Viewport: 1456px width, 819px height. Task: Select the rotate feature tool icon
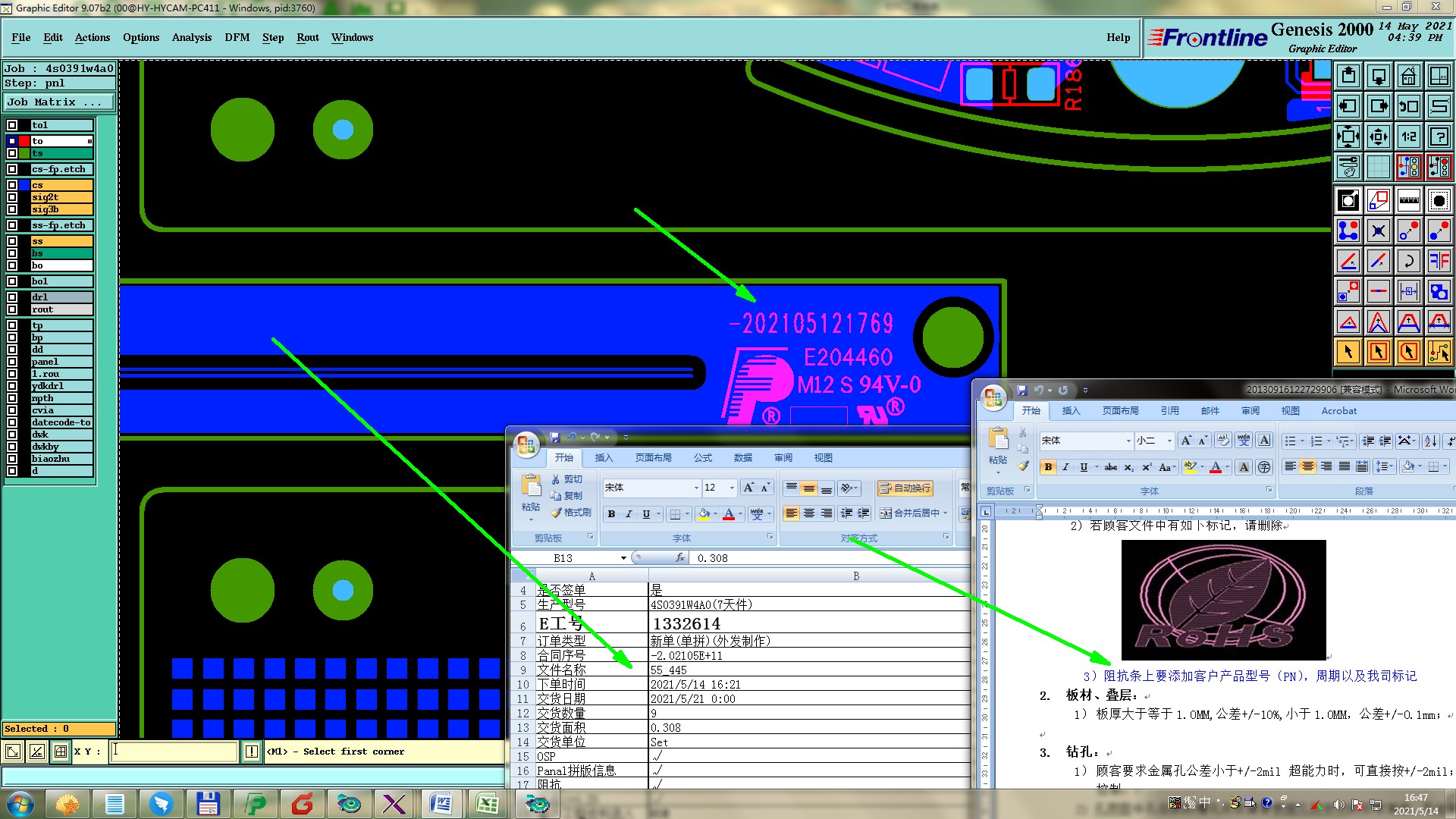[x=1408, y=262]
